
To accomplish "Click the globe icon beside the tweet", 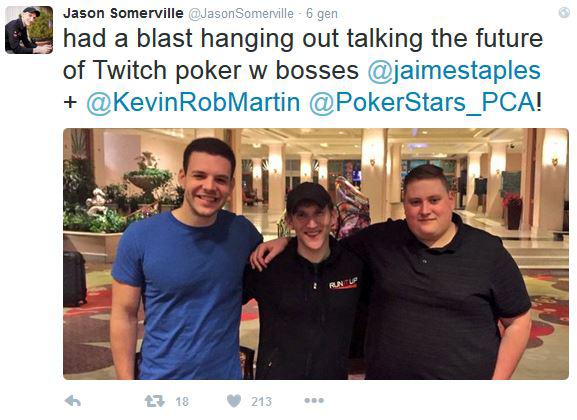I will point(564,13).
